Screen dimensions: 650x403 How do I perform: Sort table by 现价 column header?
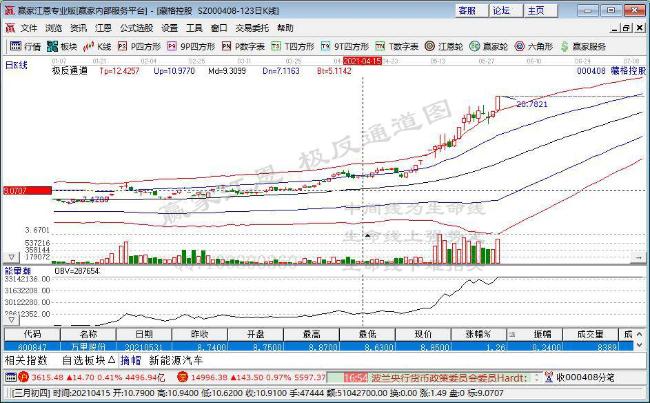(423, 334)
